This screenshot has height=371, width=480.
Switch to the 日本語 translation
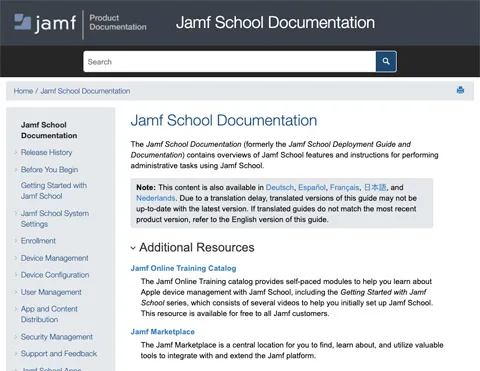[x=375, y=187]
